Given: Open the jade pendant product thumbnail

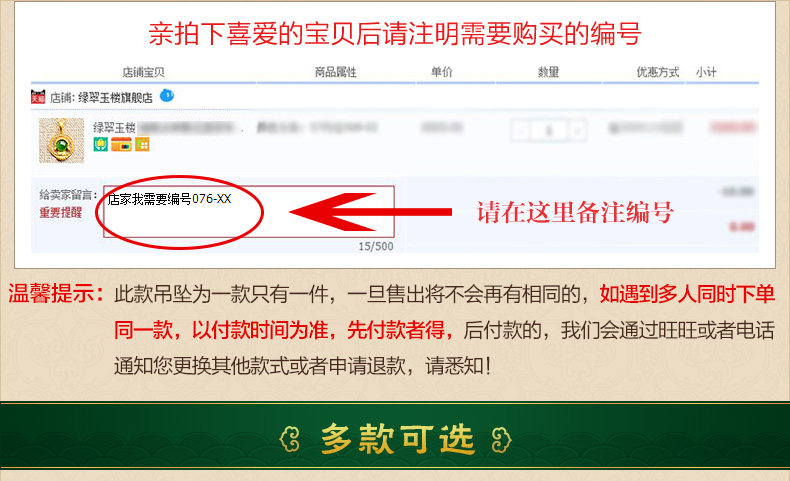Looking at the screenshot, I should pyautogui.click(x=61, y=141).
